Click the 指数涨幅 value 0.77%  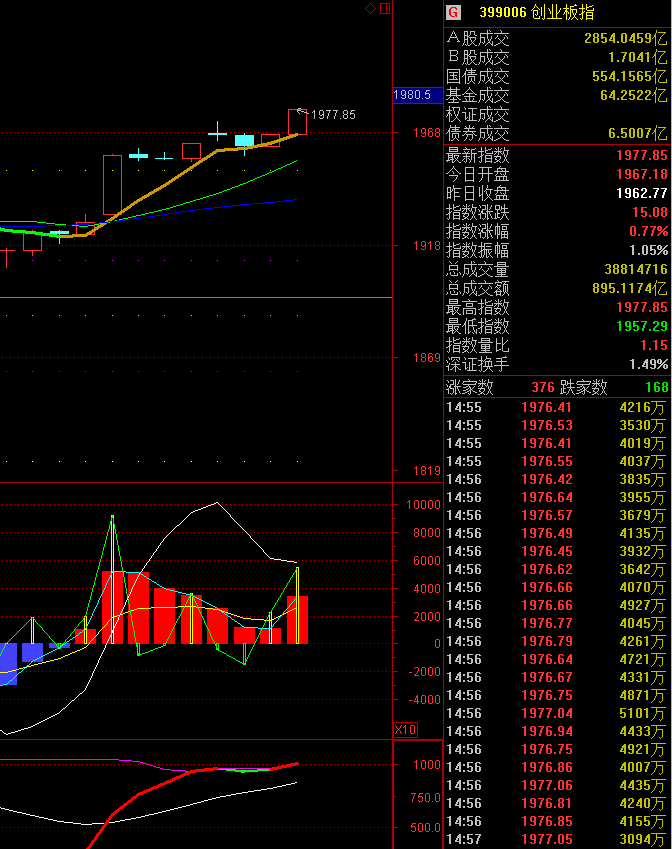(x=648, y=231)
